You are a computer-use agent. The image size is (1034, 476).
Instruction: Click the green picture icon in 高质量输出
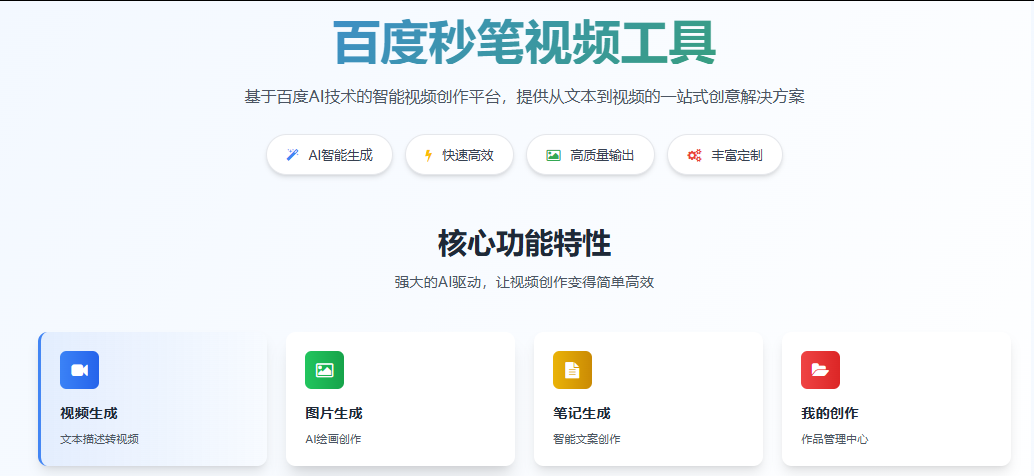point(553,156)
